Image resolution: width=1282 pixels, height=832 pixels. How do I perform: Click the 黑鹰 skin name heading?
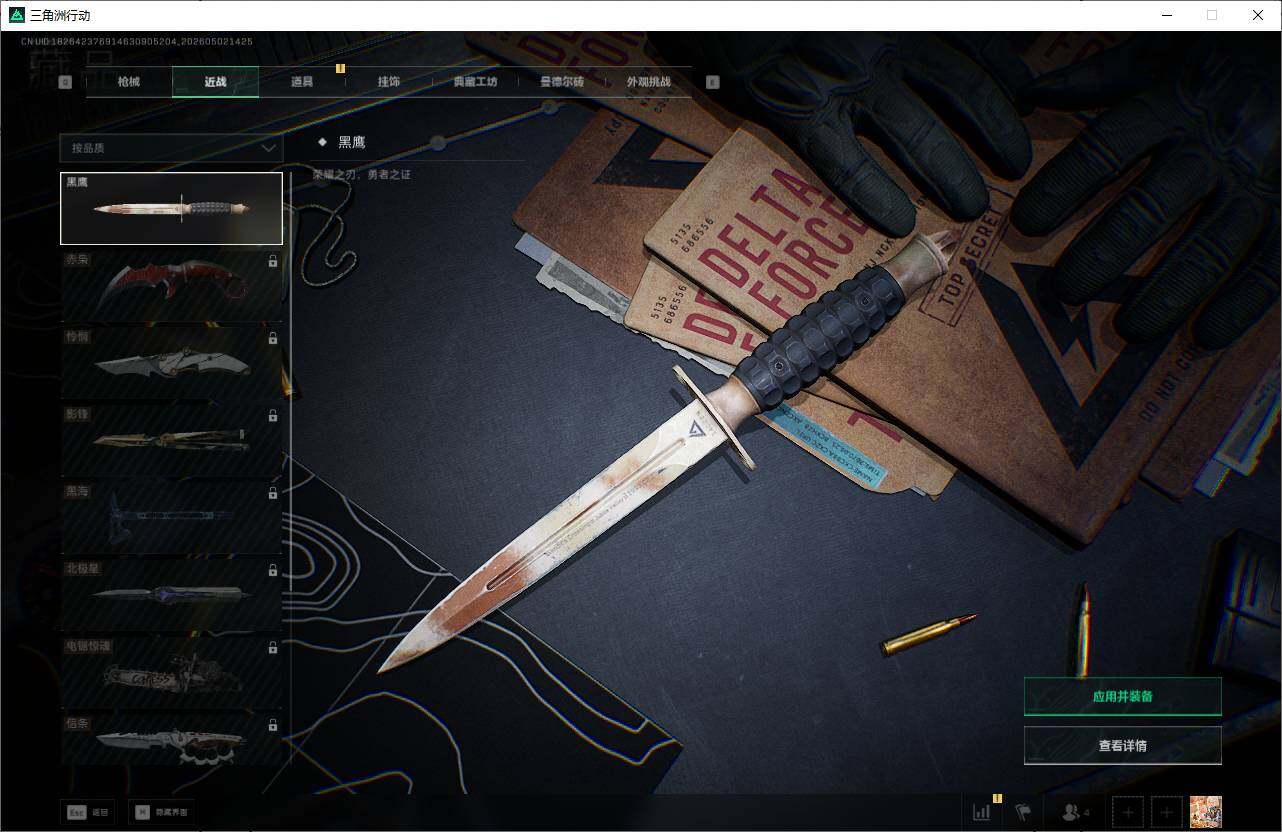tap(351, 142)
